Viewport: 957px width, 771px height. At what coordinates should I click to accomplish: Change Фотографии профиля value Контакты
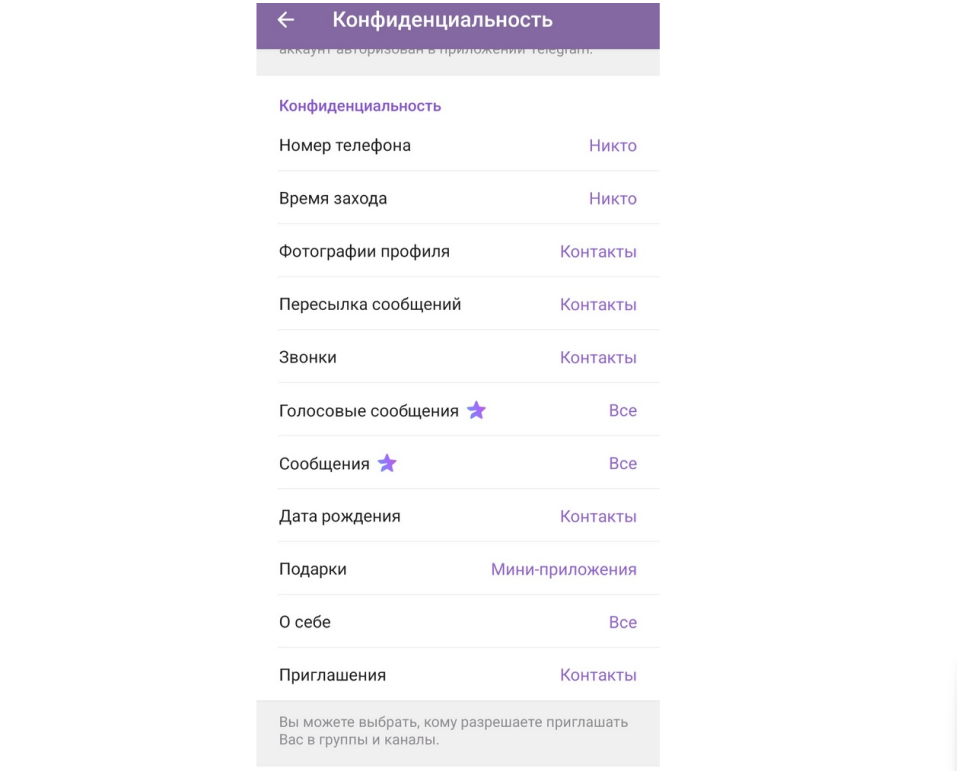click(598, 252)
